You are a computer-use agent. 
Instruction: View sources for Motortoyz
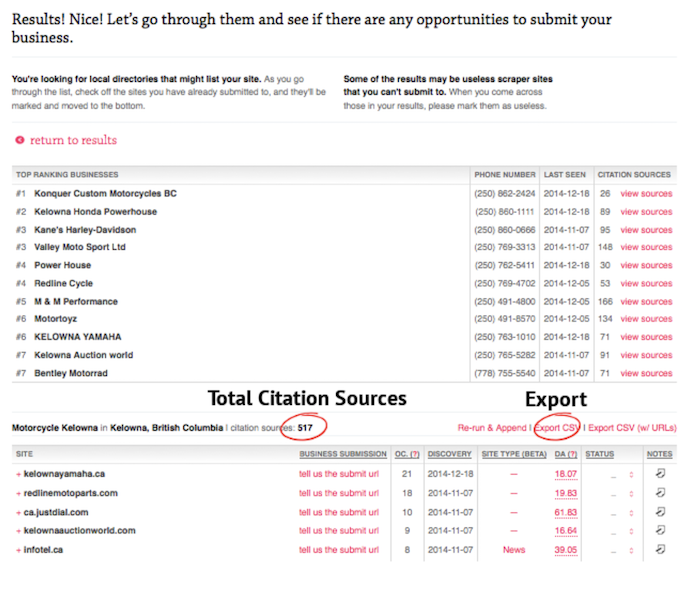coord(646,319)
